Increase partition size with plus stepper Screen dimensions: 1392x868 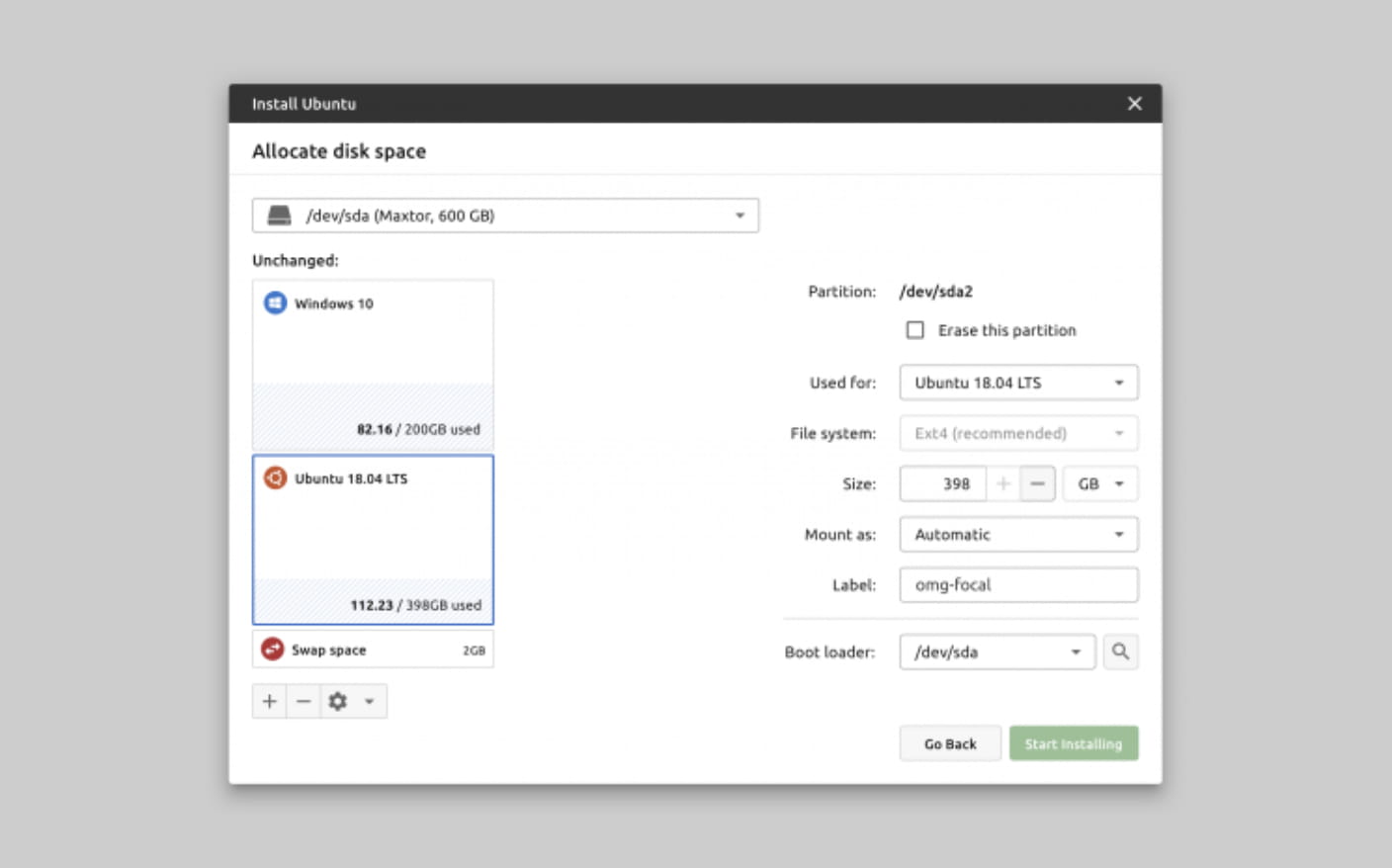(x=1002, y=483)
